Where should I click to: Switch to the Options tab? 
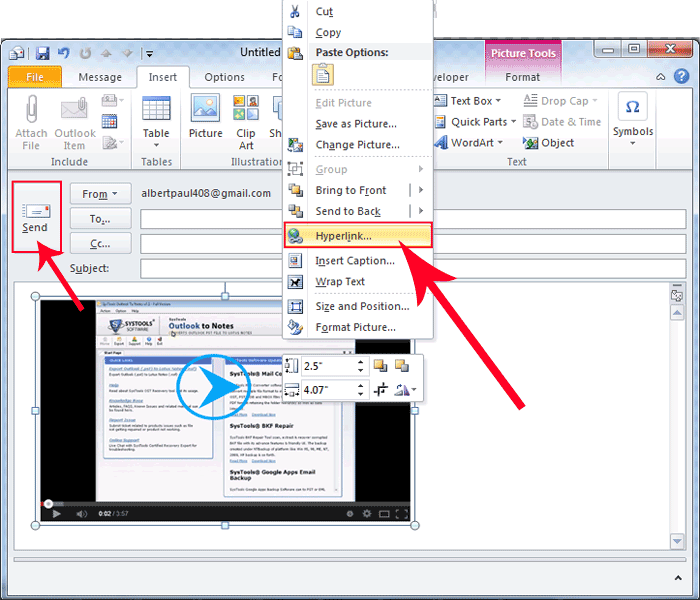pyautogui.click(x=224, y=77)
